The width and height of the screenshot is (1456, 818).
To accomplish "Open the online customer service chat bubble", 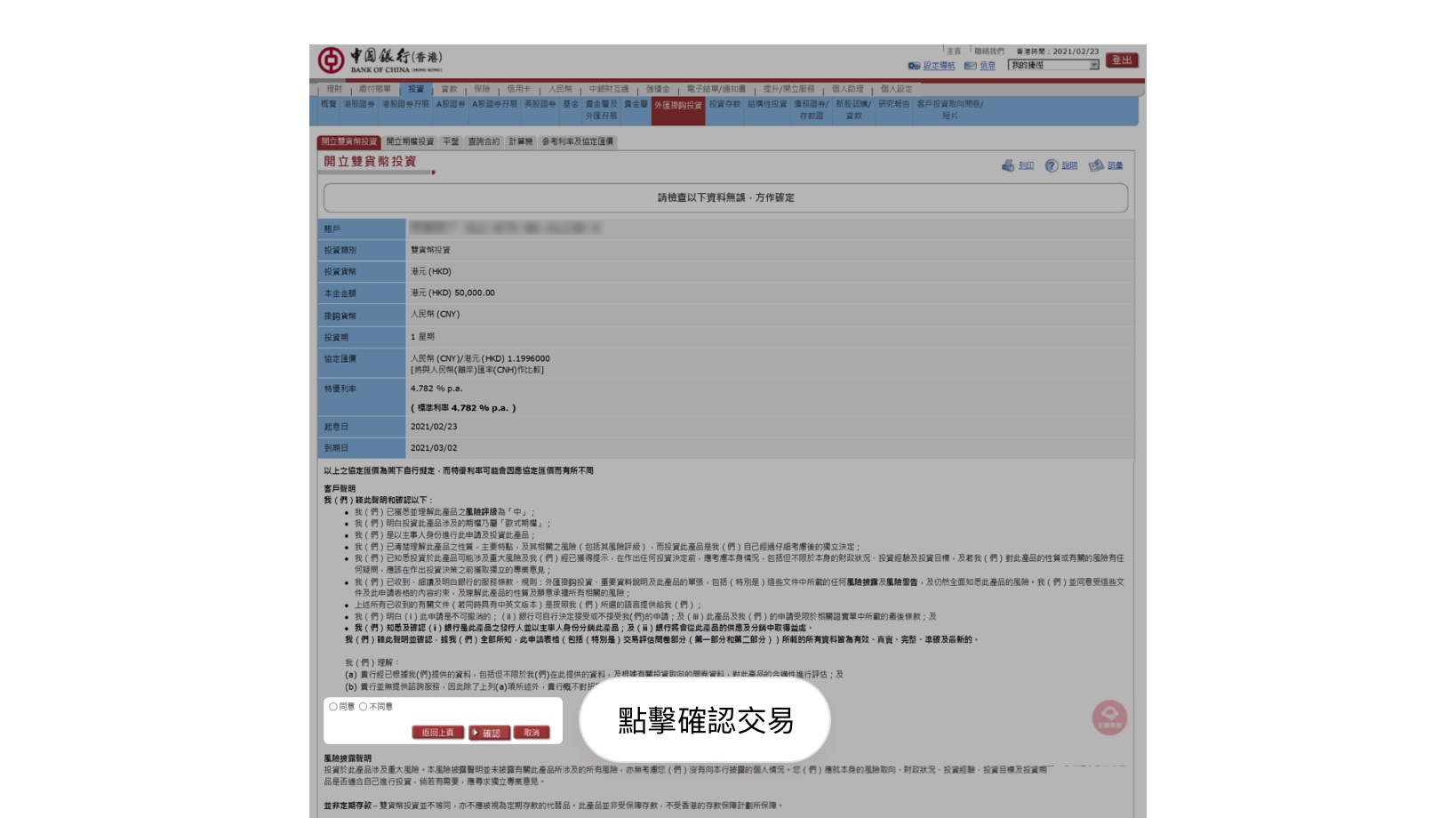I will point(1109,718).
